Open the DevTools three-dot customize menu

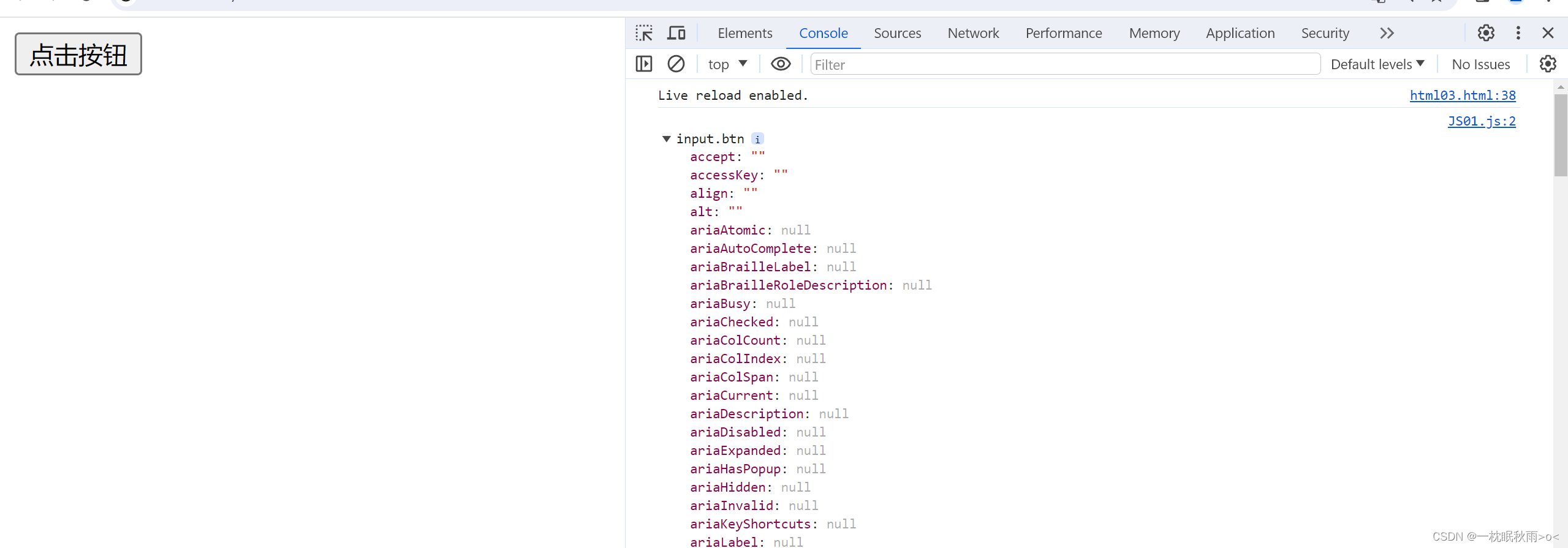click(x=1518, y=33)
